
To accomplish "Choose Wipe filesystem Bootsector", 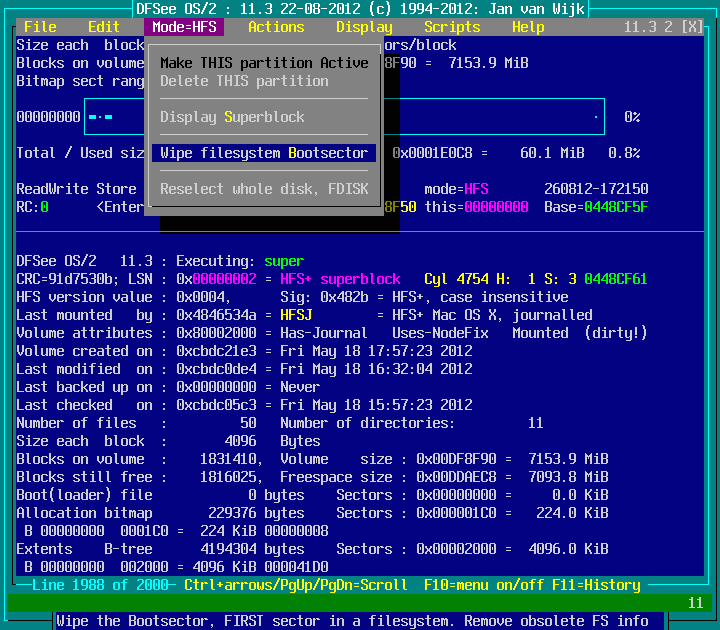I will (264, 153).
